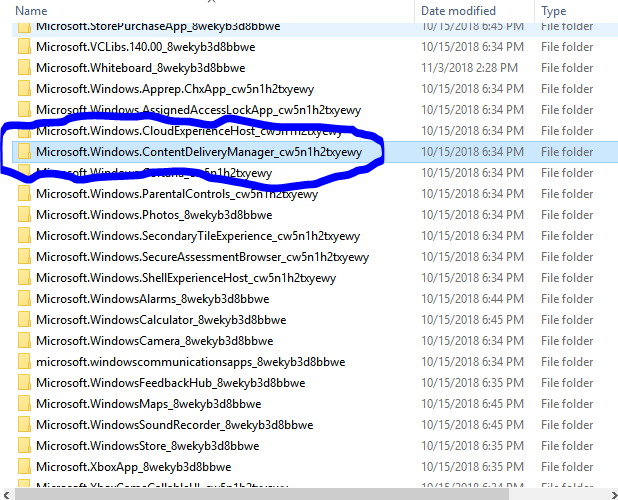
Task: Click folder icon beside WindowsFeedbackHub entry
Action: pyautogui.click(x=24, y=383)
